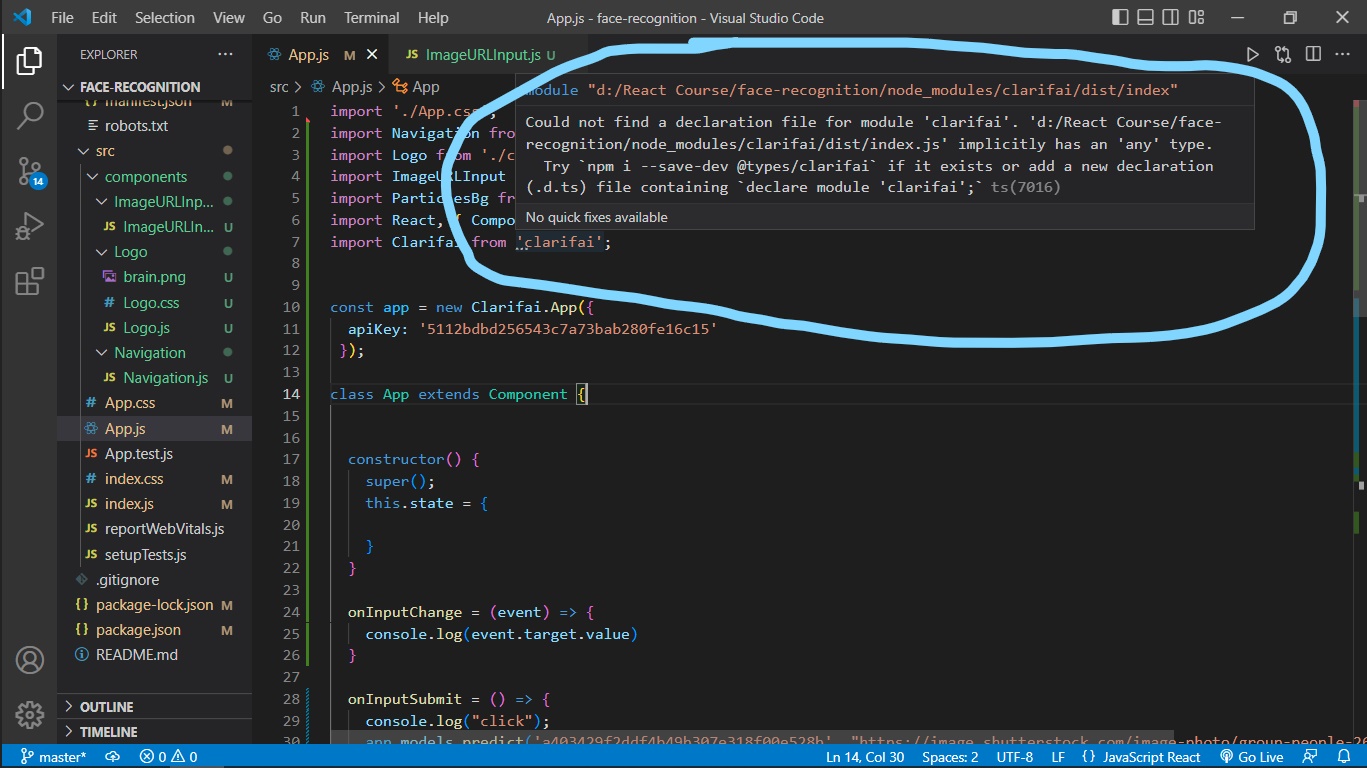Image resolution: width=1367 pixels, height=768 pixels.
Task: Collapse the Navigation folder
Action: coord(103,353)
